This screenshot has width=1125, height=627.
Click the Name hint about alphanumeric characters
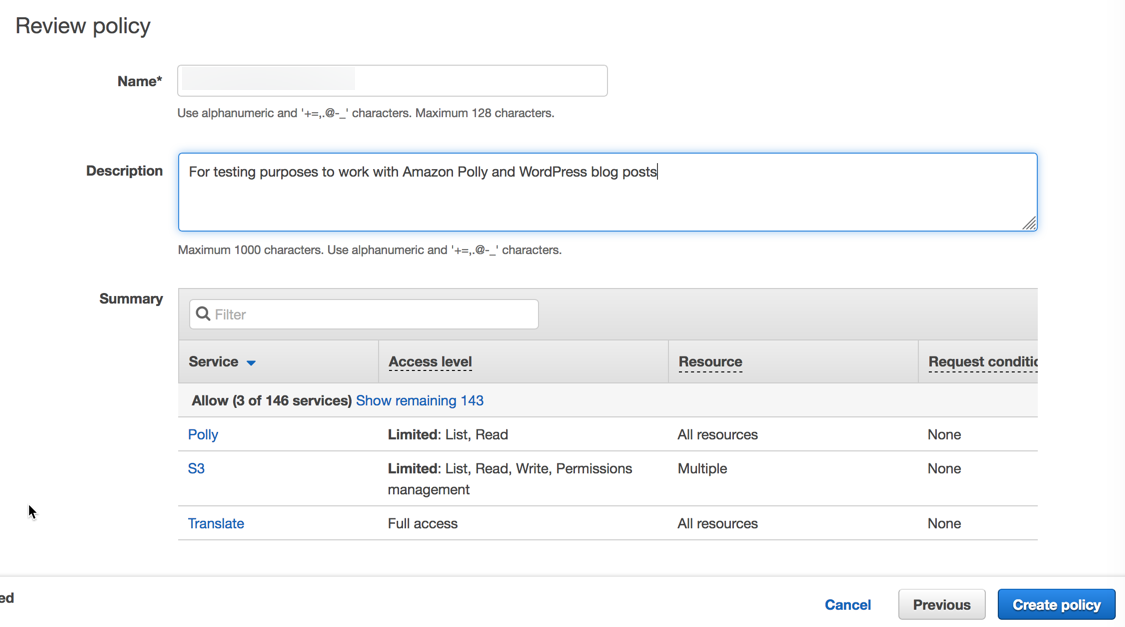point(366,113)
